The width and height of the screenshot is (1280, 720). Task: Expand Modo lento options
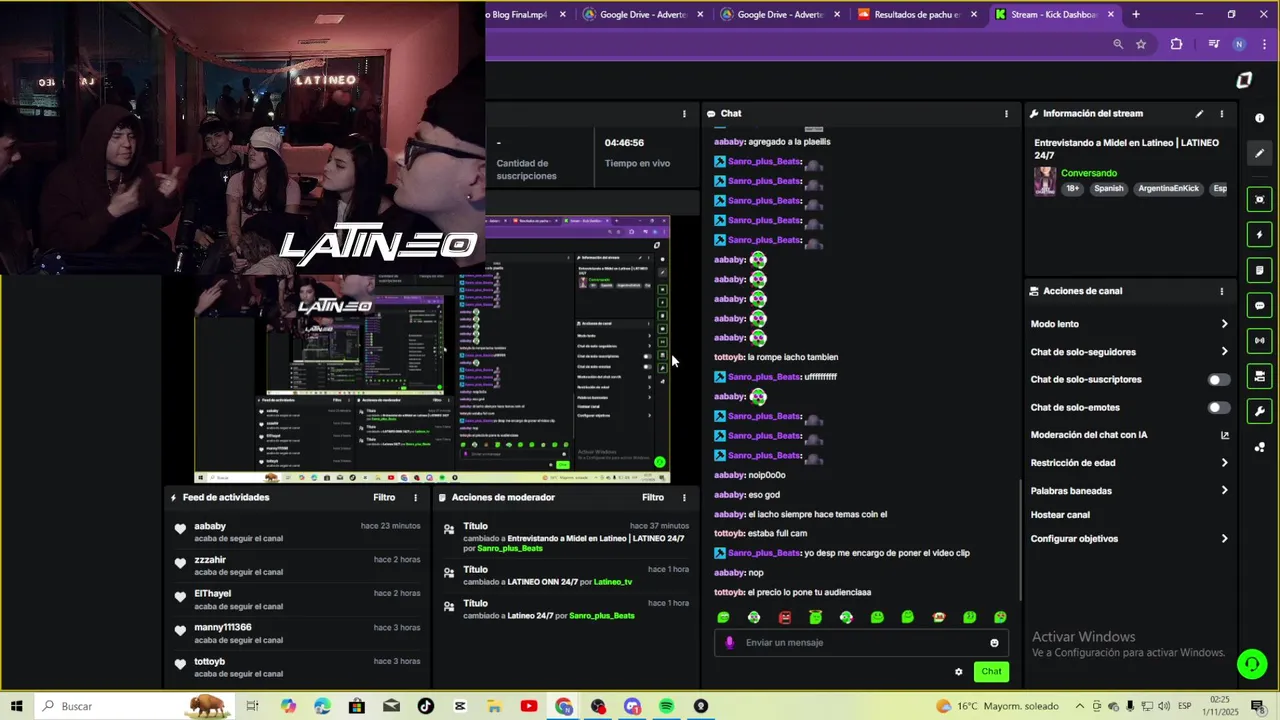[x=1224, y=324]
